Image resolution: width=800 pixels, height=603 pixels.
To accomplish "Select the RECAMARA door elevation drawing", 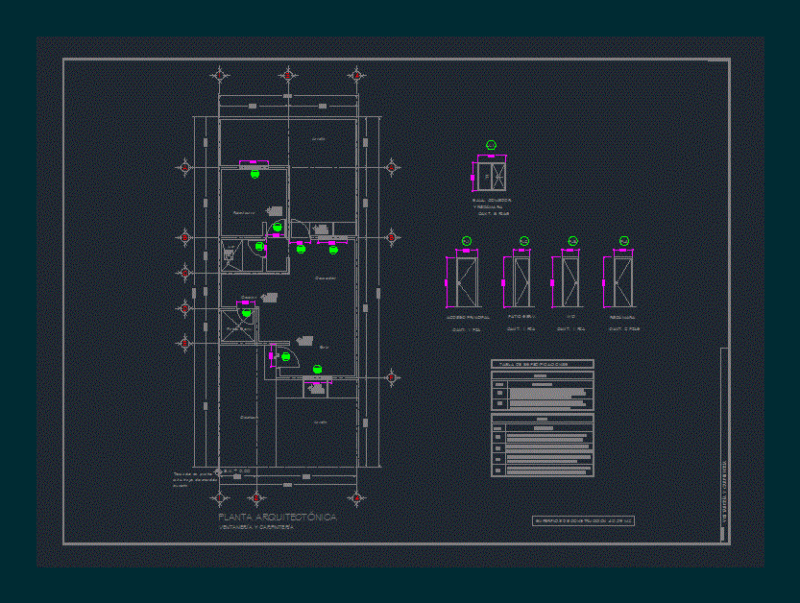I will tap(623, 282).
